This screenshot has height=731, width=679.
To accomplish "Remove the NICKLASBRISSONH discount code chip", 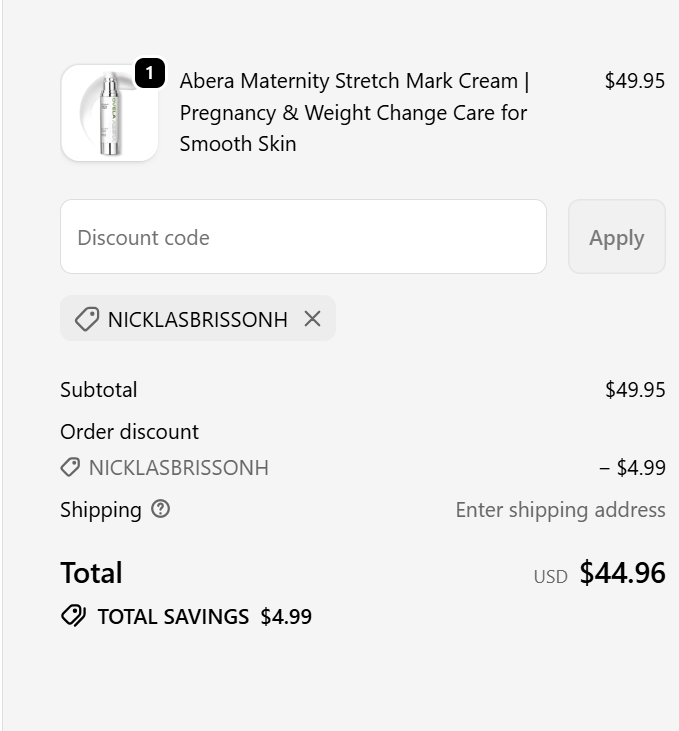I will click(312, 319).
